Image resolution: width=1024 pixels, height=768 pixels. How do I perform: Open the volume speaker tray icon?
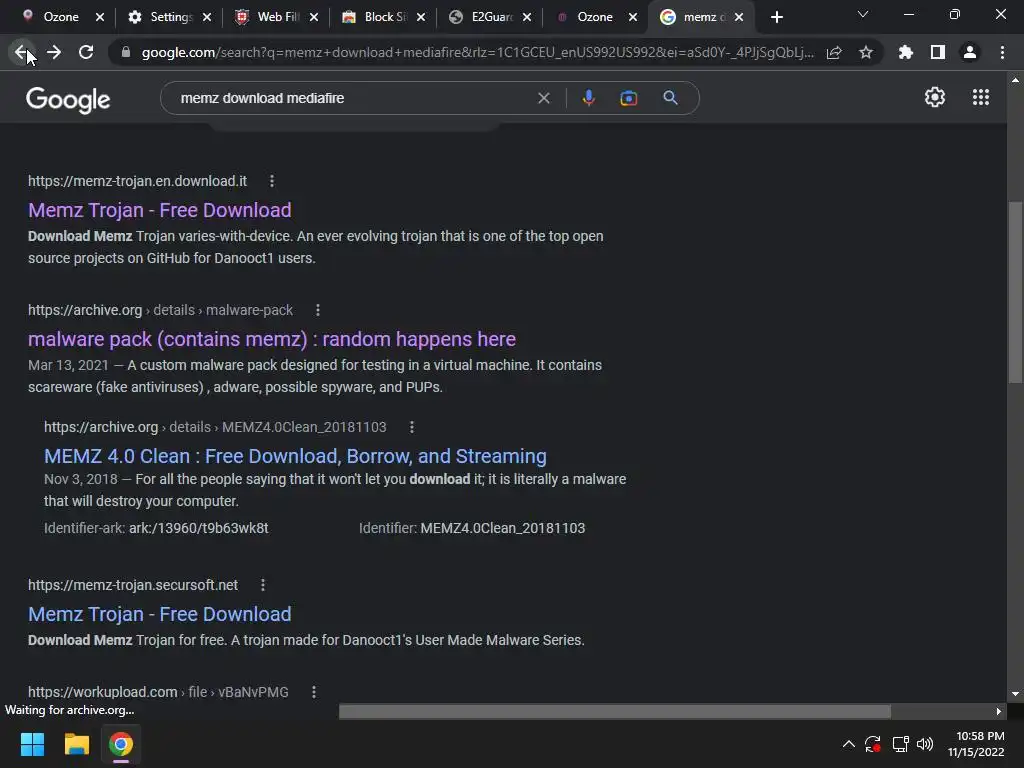click(925, 744)
